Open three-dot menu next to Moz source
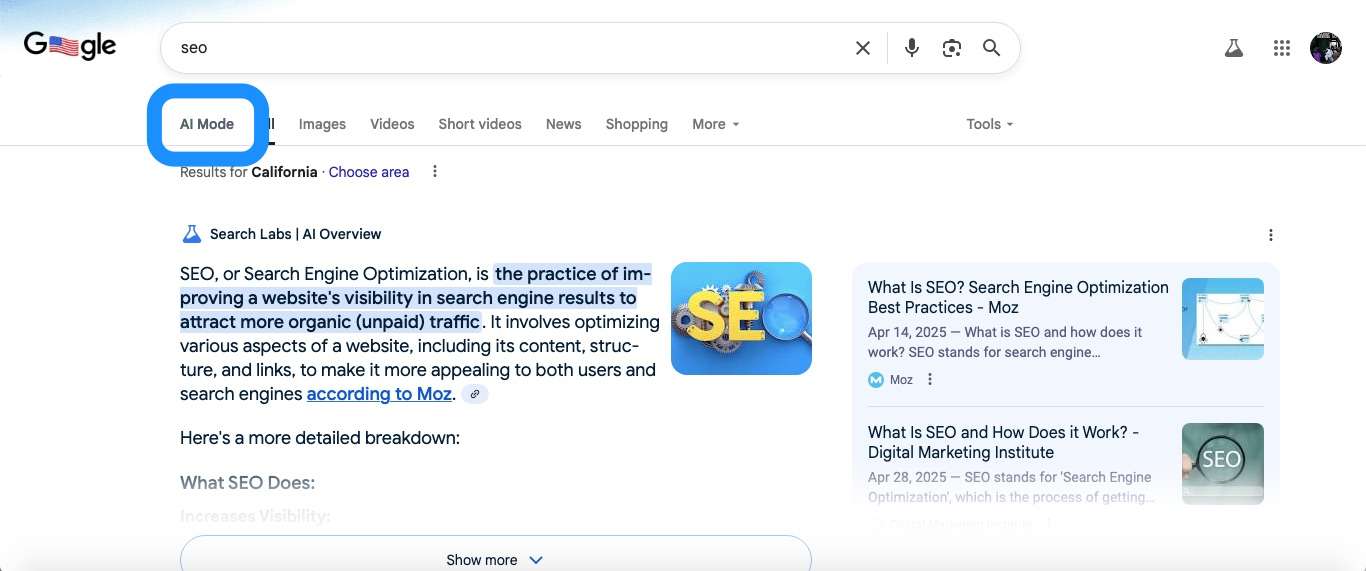Image resolution: width=1366 pixels, height=571 pixels. [x=930, y=380]
